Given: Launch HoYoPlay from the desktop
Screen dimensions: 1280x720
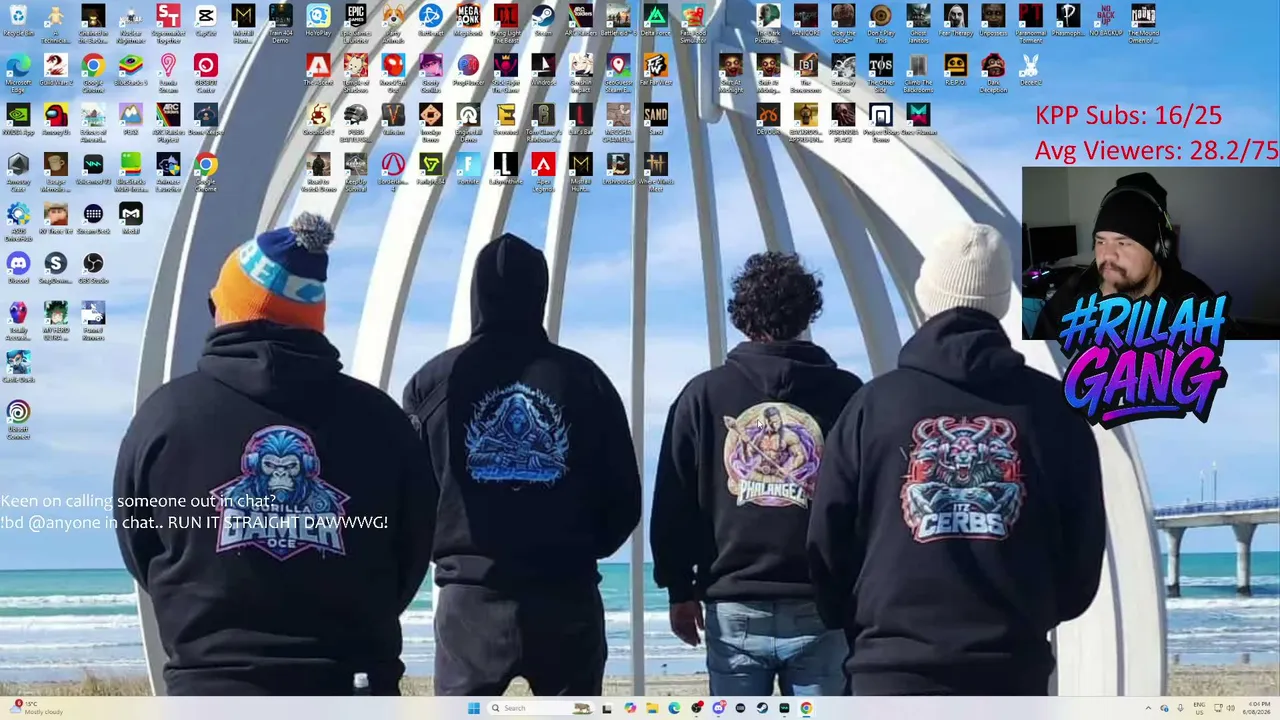Looking at the screenshot, I should [318, 20].
